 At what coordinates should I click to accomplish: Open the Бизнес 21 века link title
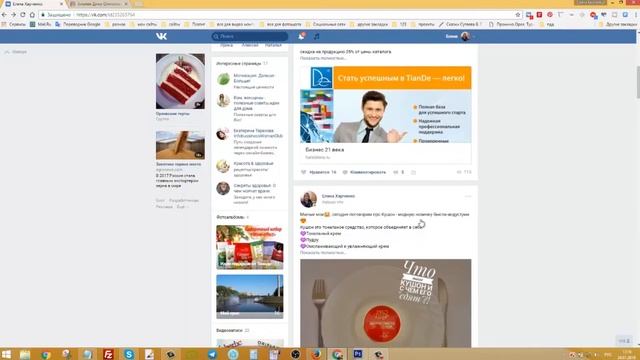click(x=324, y=150)
